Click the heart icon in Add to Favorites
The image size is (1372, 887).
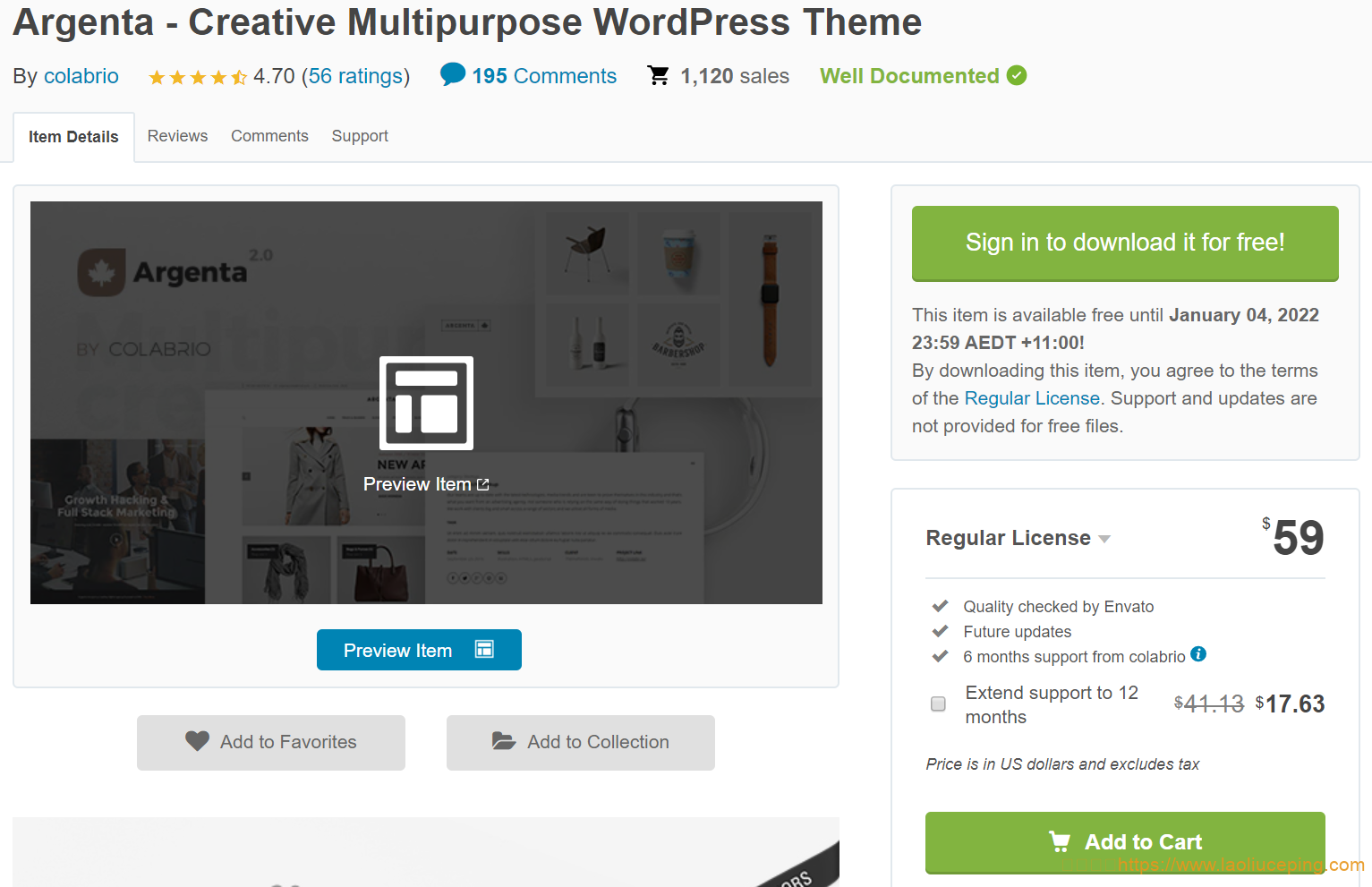pyautogui.click(x=197, y=741)
